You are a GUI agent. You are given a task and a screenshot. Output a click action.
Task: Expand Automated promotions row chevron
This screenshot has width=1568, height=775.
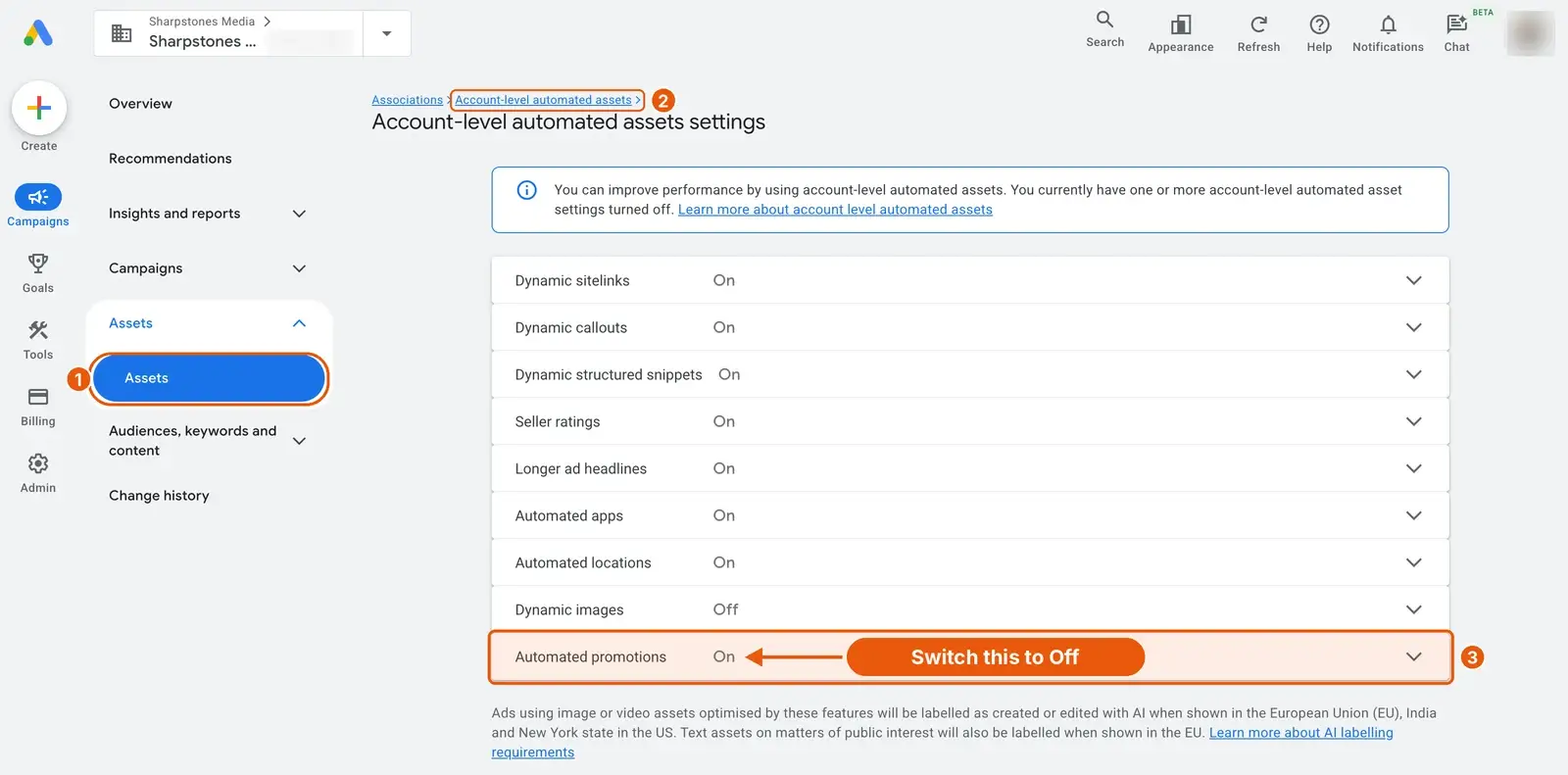[x=1413, y=656]
